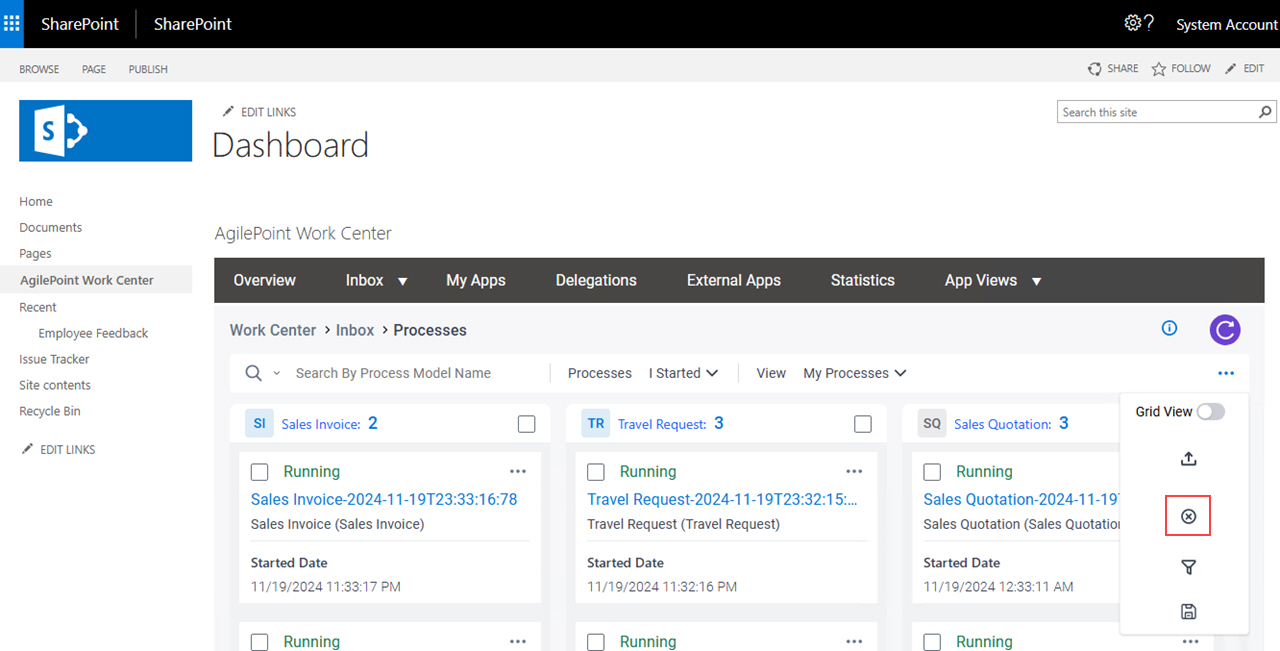Open the blue information icon
This screenshot has width=1280, height=651.
pos(1169,328)
